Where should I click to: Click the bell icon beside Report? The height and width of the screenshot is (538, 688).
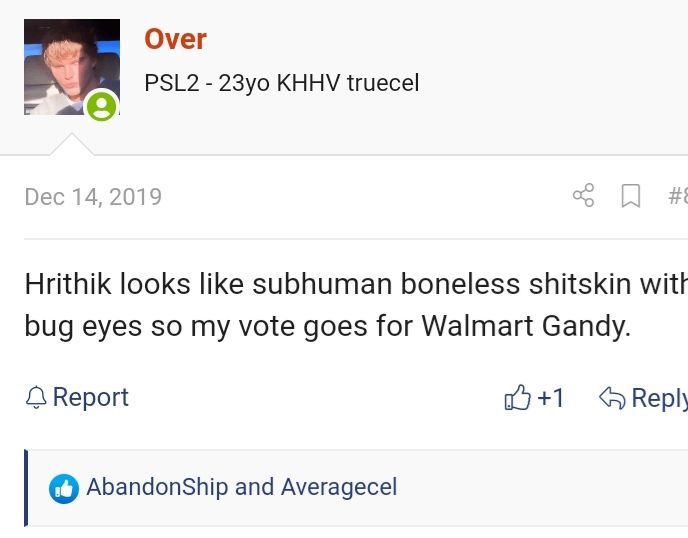[36, 398]
